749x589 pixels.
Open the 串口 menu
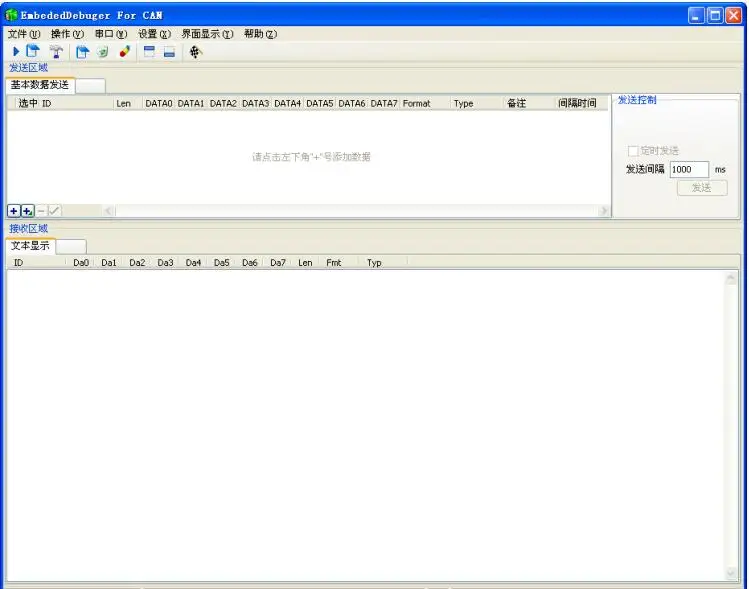coord(111,34)
